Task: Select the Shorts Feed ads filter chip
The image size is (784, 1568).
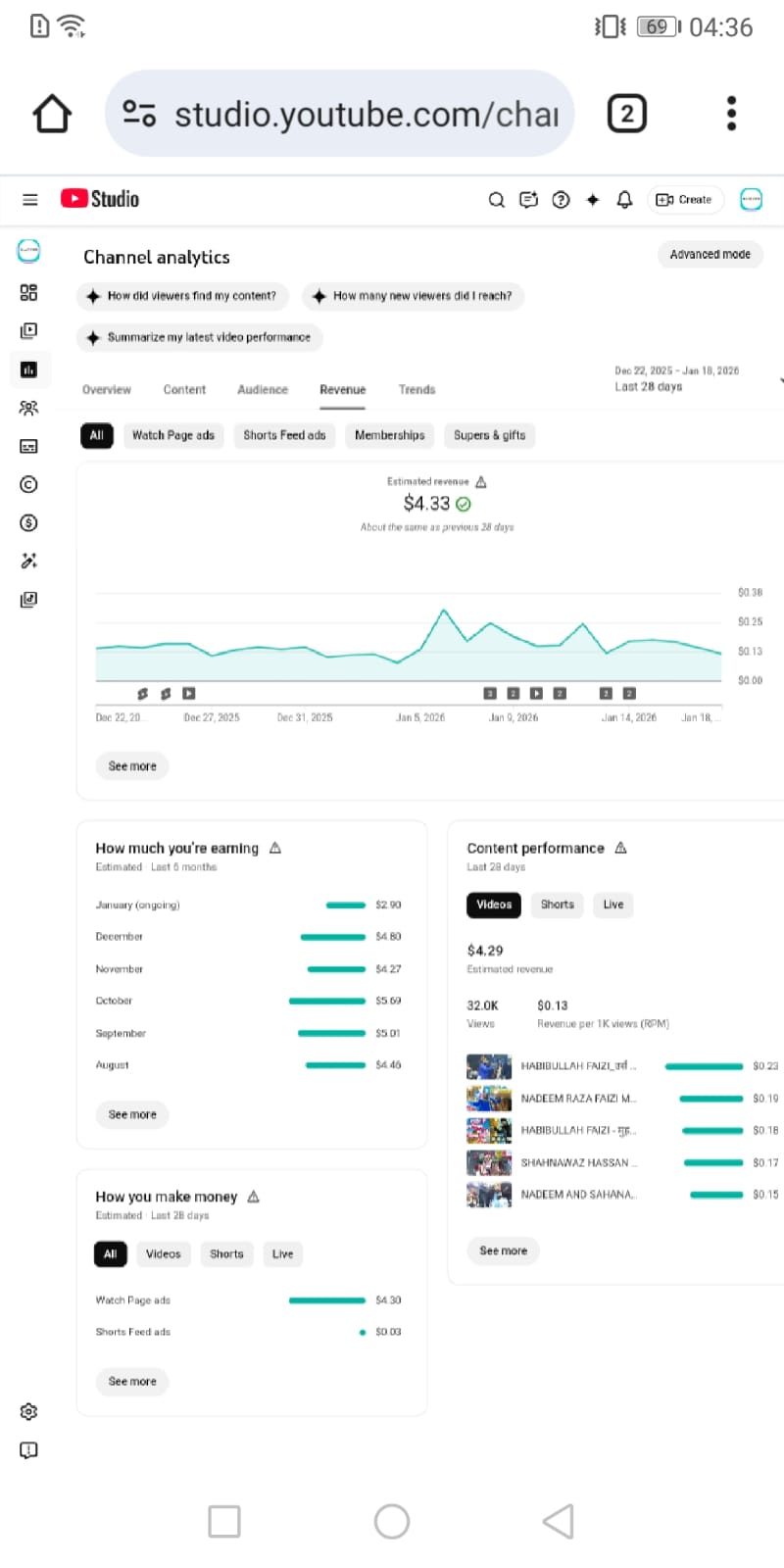Action: click(x=284, y=435)
